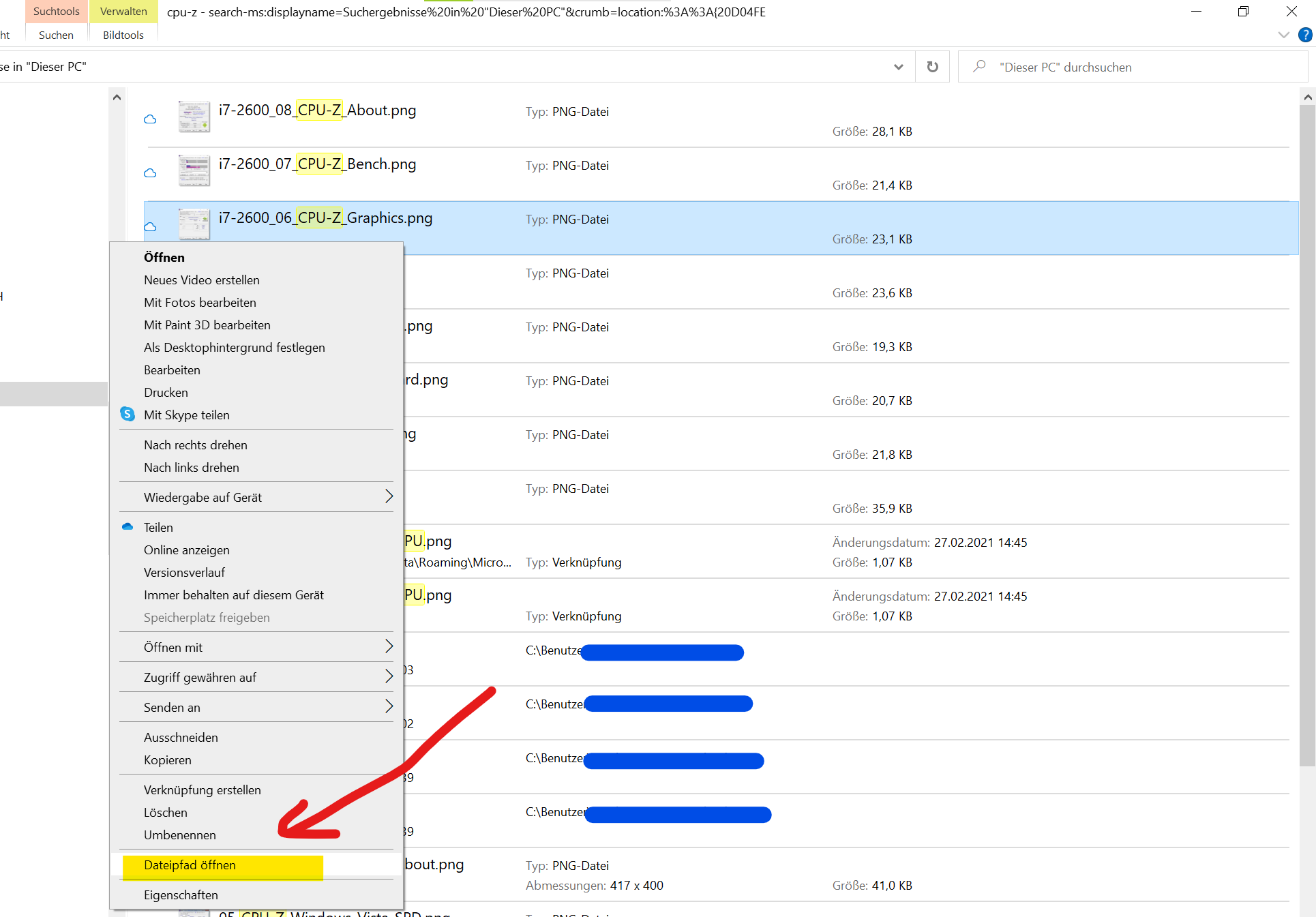
Task: Click the search magnifier icon in search box
Action: [x=979, y=67]
